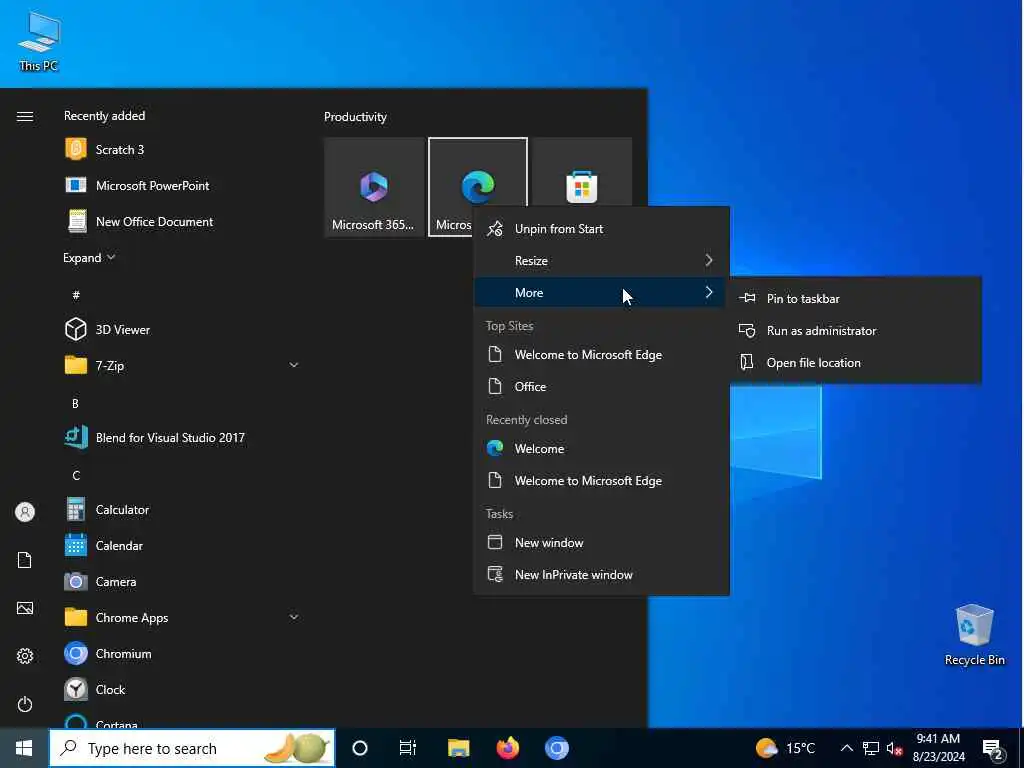The width and height of the screenshot is (1024, 768).
Task: Select This PC desktop icon
Action: 39,40
